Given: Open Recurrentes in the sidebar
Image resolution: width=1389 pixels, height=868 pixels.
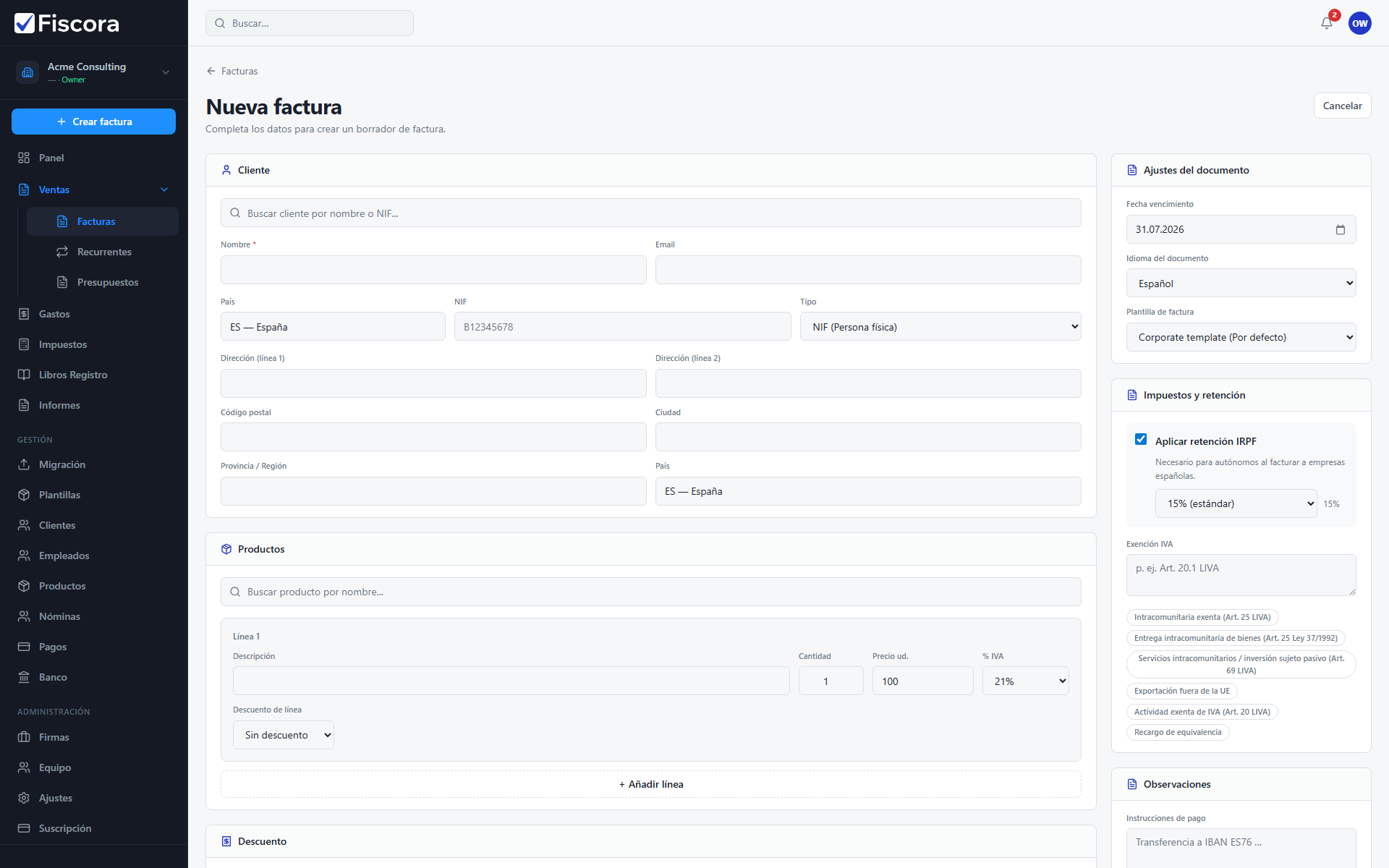Looking at the screenshot, I should pos(103,252).
